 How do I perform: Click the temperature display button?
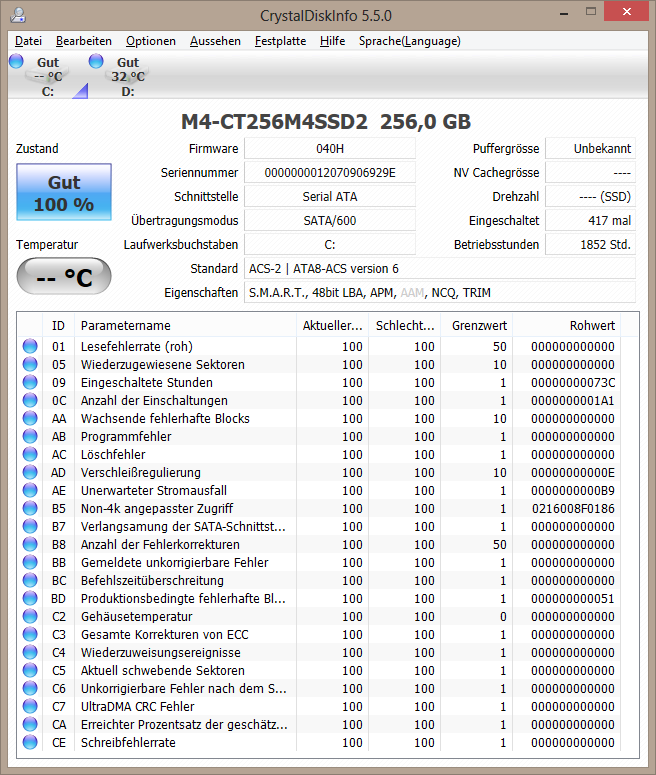(64, 276)
